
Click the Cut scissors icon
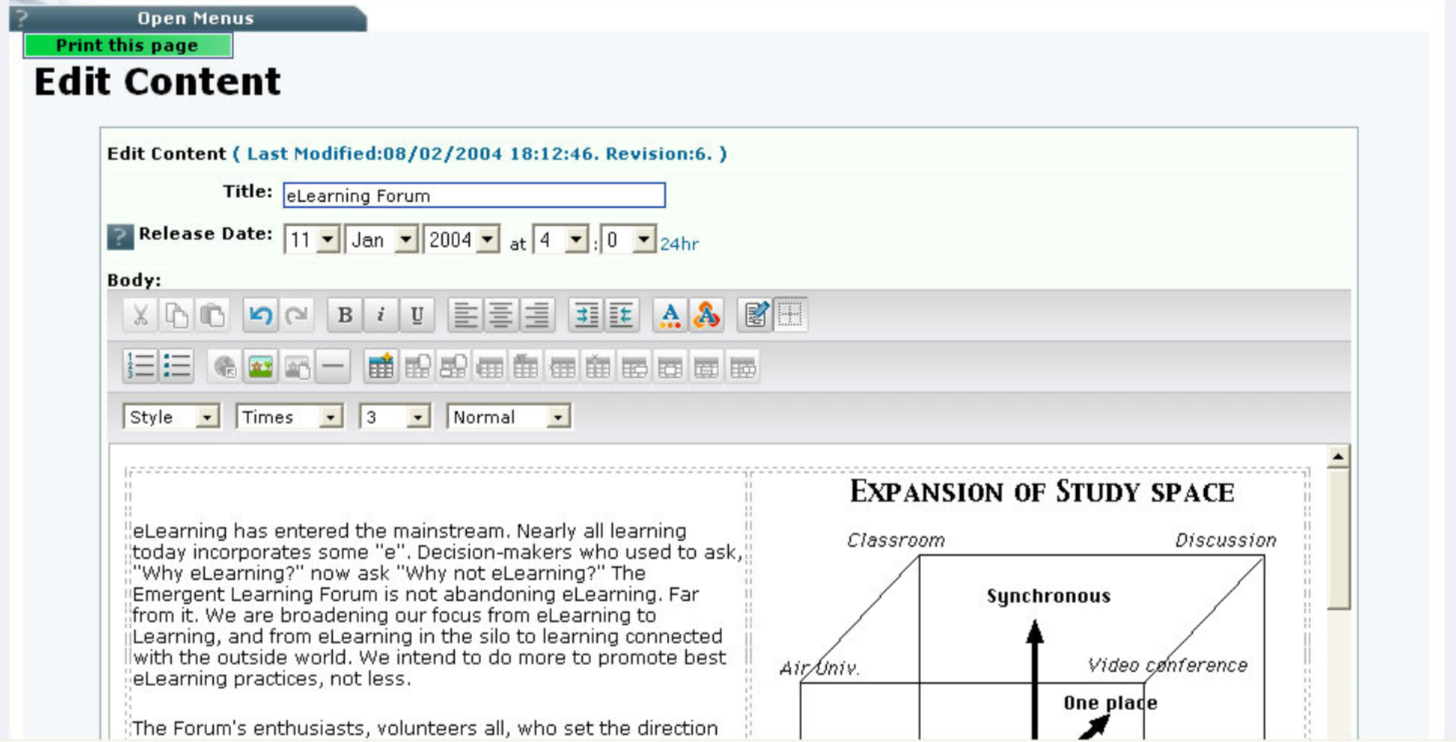click(x=141, y=315)
